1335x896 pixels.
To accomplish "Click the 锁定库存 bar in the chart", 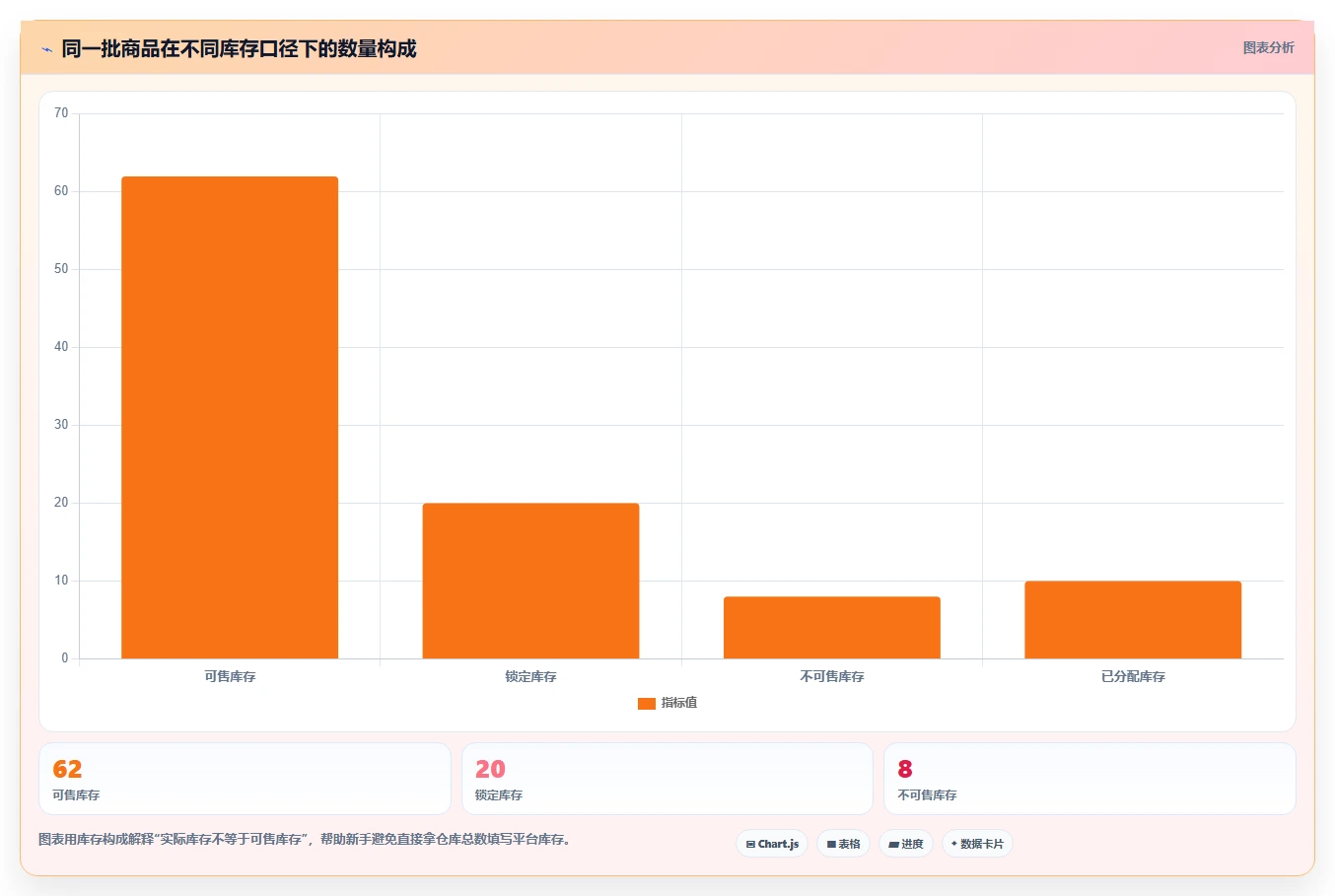I will click(530, 581).
